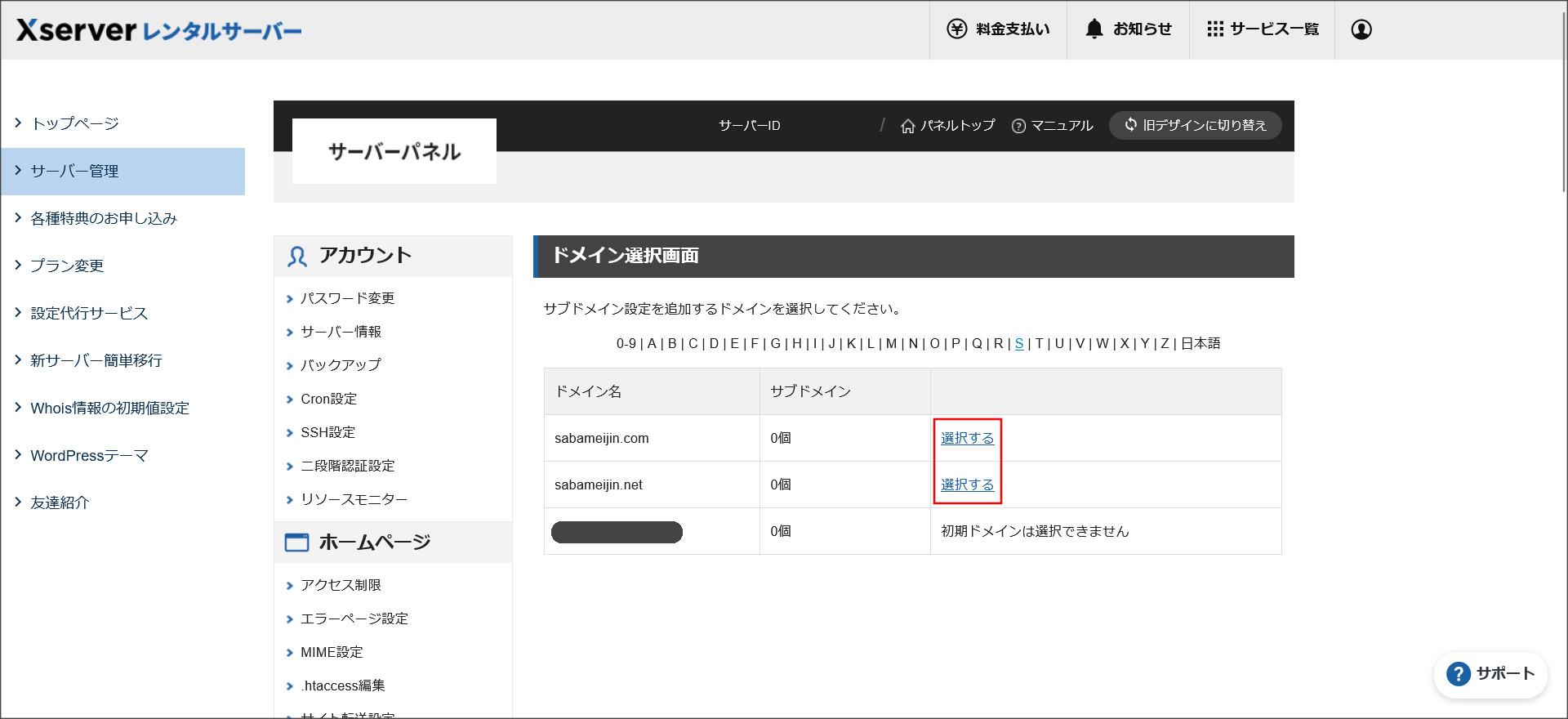Open サーバー情報 link
The height and width of the screenshot is (719, 1568).
point(341,332)
